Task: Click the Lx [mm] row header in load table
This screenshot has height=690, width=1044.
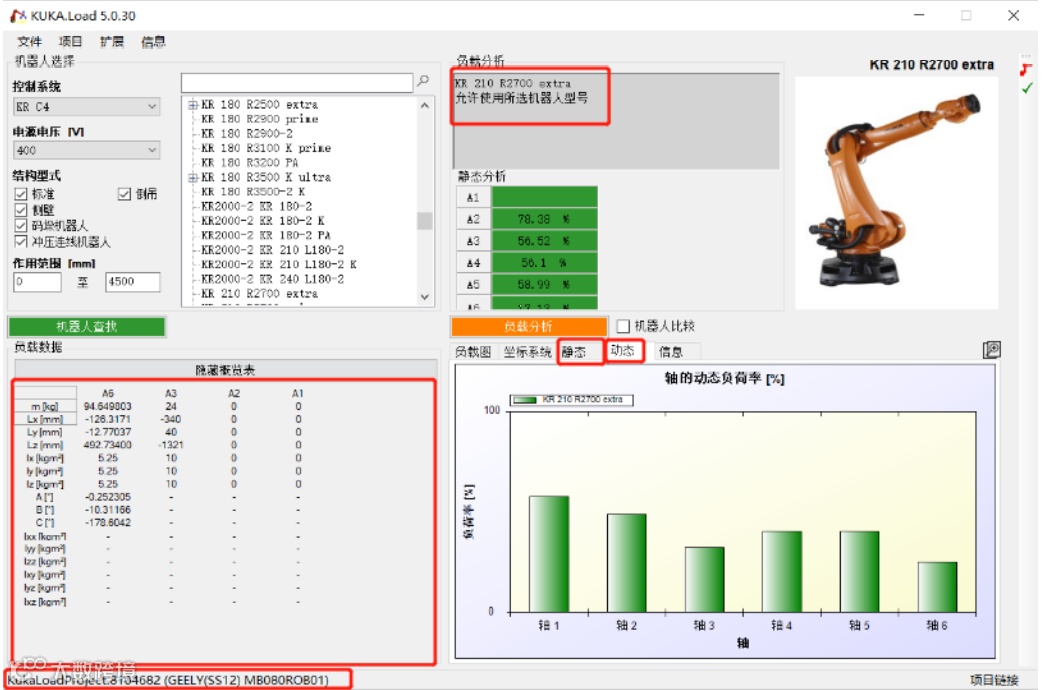Action: (x=45, y=419)
